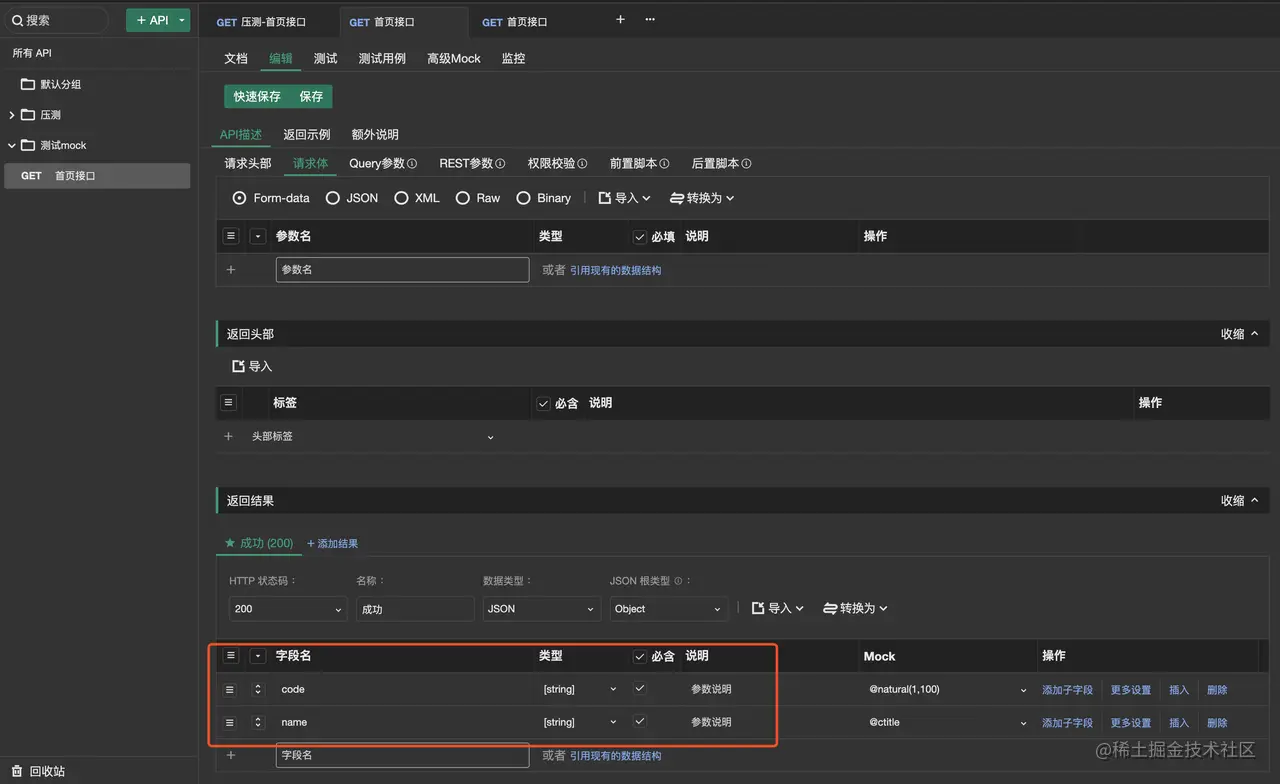
Task: Click the info icon beside 权限校验
Action: point(582,164)
